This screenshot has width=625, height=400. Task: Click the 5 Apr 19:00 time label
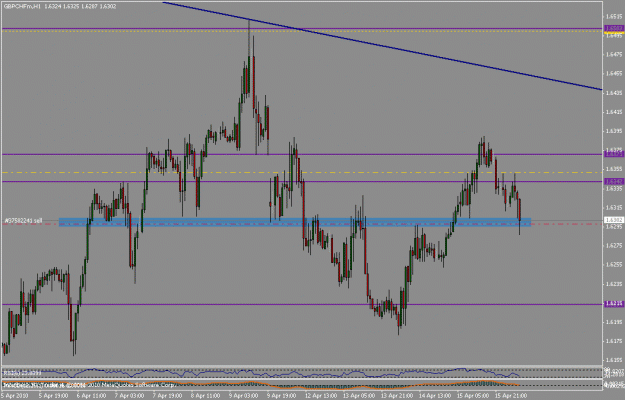coord(53,395)
